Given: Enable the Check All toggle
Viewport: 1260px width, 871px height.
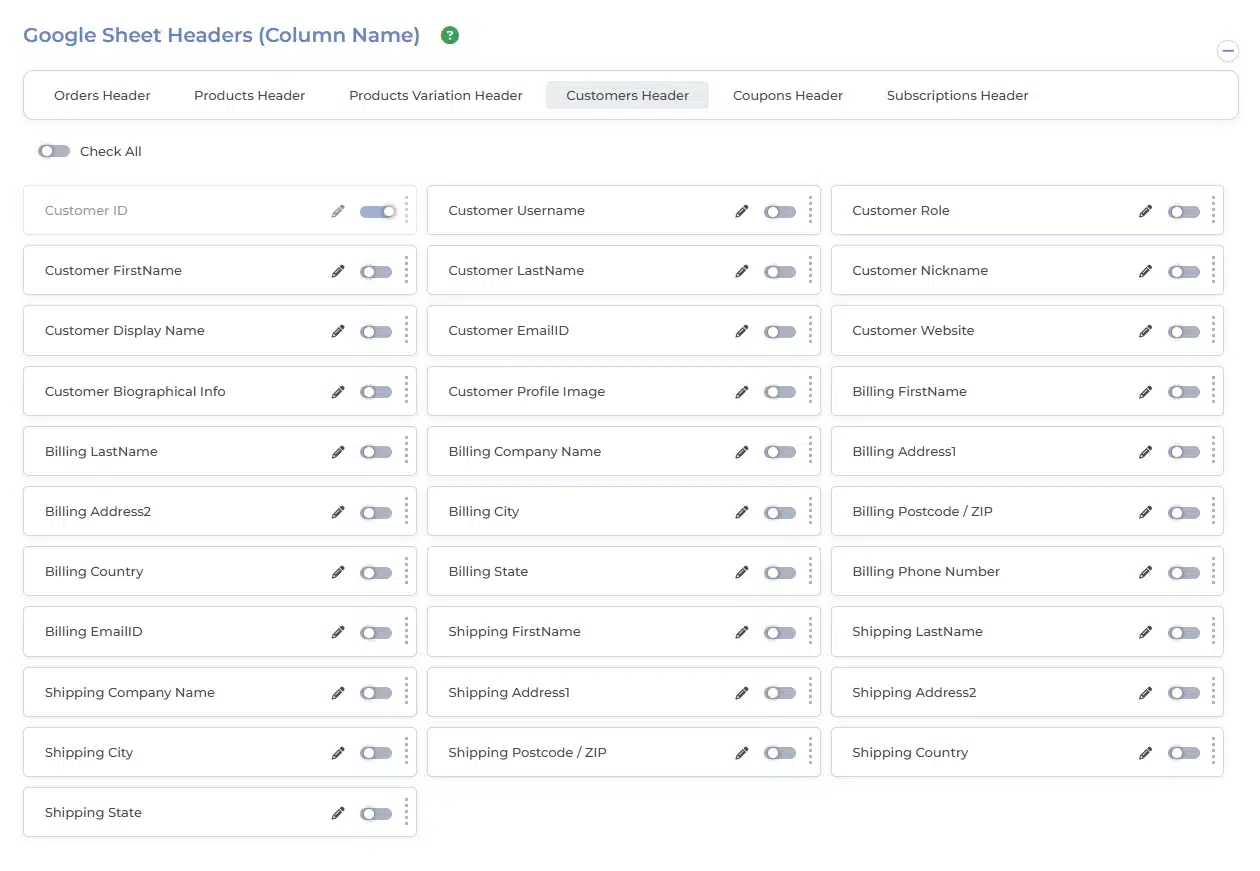Looking at the screenshot, I should tap(54, 151).
